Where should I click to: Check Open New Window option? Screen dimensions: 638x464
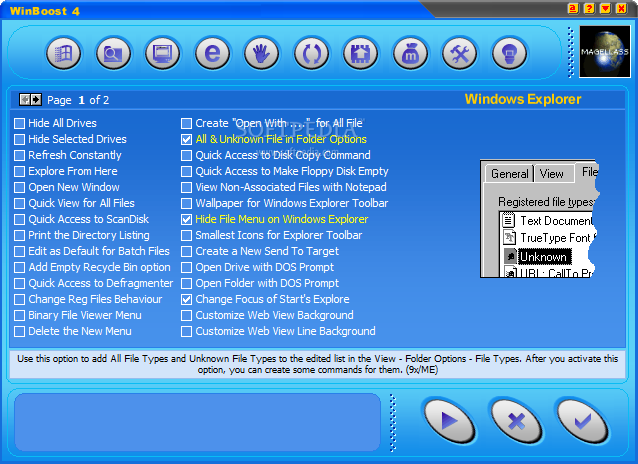(19, 188)
